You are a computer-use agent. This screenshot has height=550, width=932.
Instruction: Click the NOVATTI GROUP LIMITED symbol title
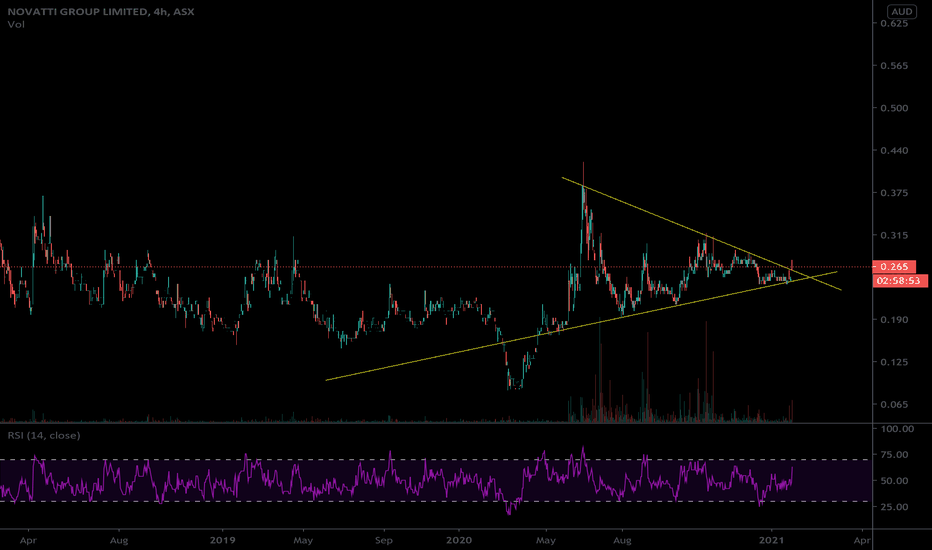(101, 11)
